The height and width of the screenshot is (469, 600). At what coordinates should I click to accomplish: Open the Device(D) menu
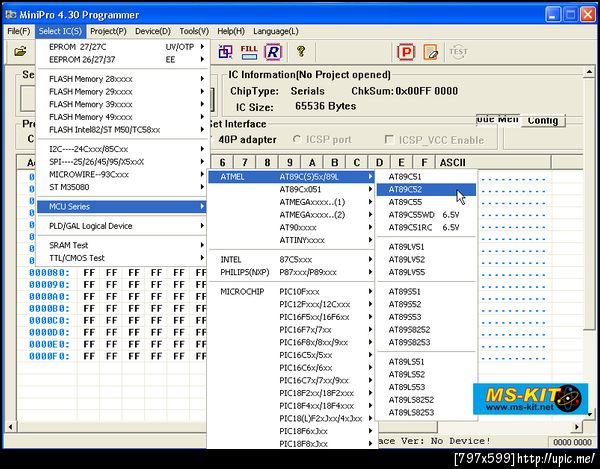153,31
